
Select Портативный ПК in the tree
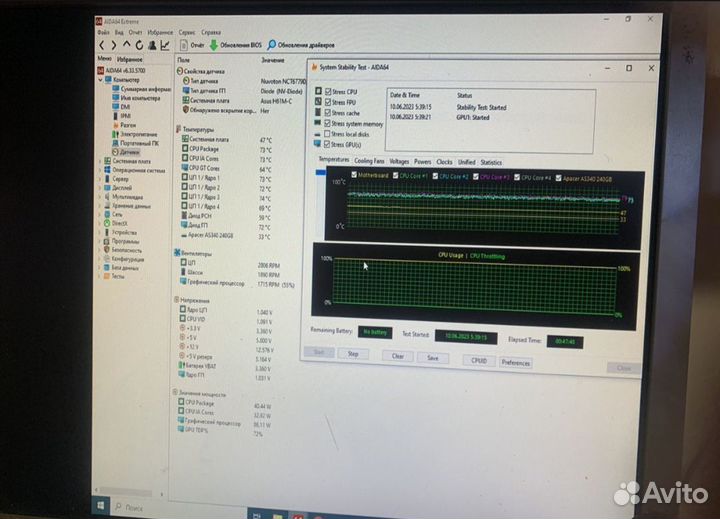pyautogui.click(x=135, y=143)
